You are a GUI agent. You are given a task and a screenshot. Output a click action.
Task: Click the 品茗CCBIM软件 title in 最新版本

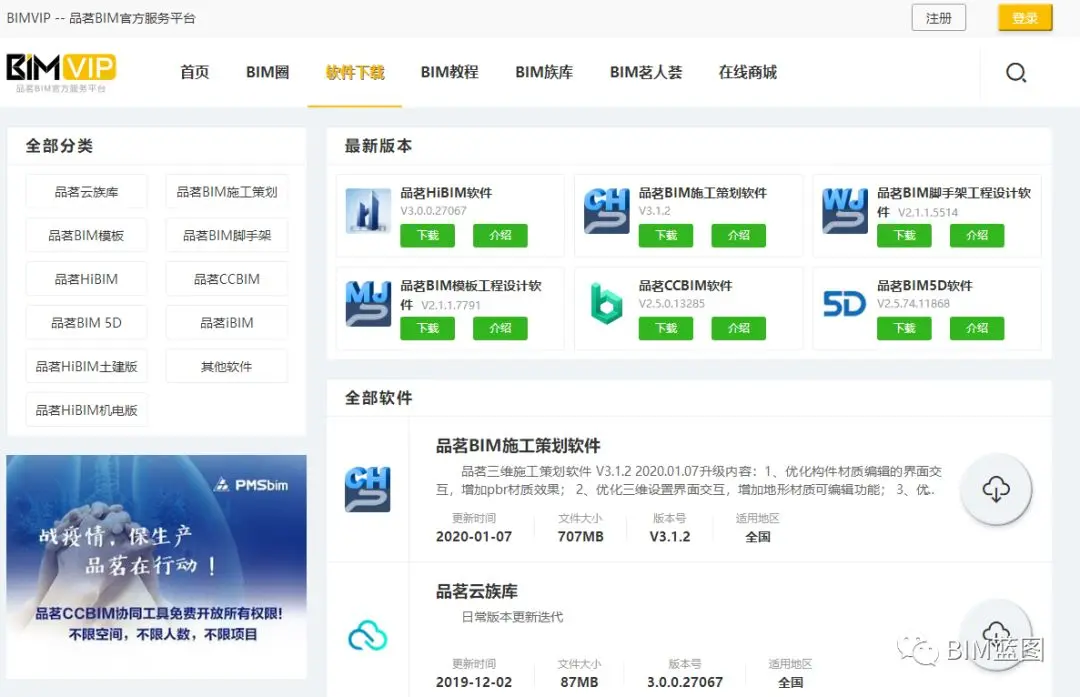pyautogui.click(x=685, y=285)
